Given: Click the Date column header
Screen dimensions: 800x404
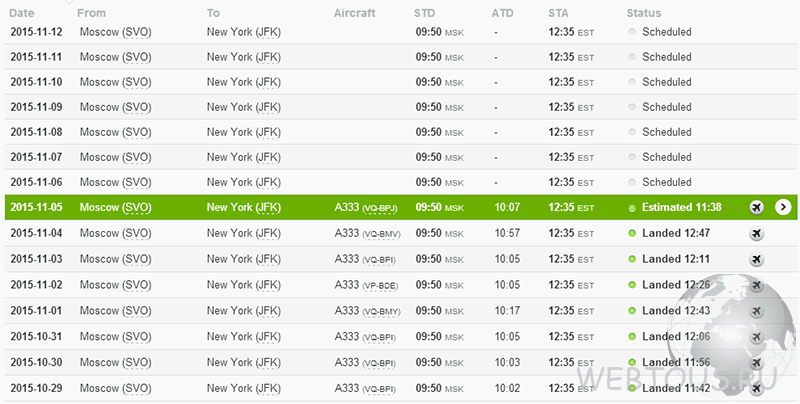Looking at the screenshot, I should pos(22,13).
